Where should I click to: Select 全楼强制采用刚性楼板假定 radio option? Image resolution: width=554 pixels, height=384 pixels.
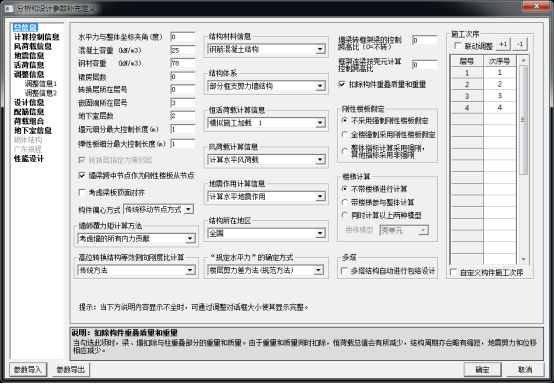344,135
